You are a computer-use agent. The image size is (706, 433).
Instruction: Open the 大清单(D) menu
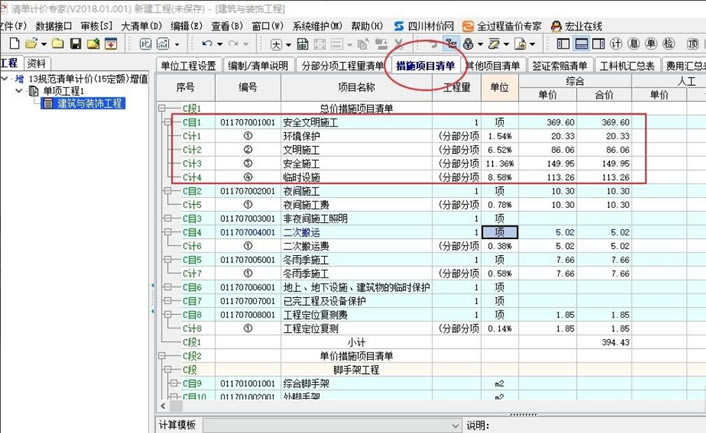point(141,26)
